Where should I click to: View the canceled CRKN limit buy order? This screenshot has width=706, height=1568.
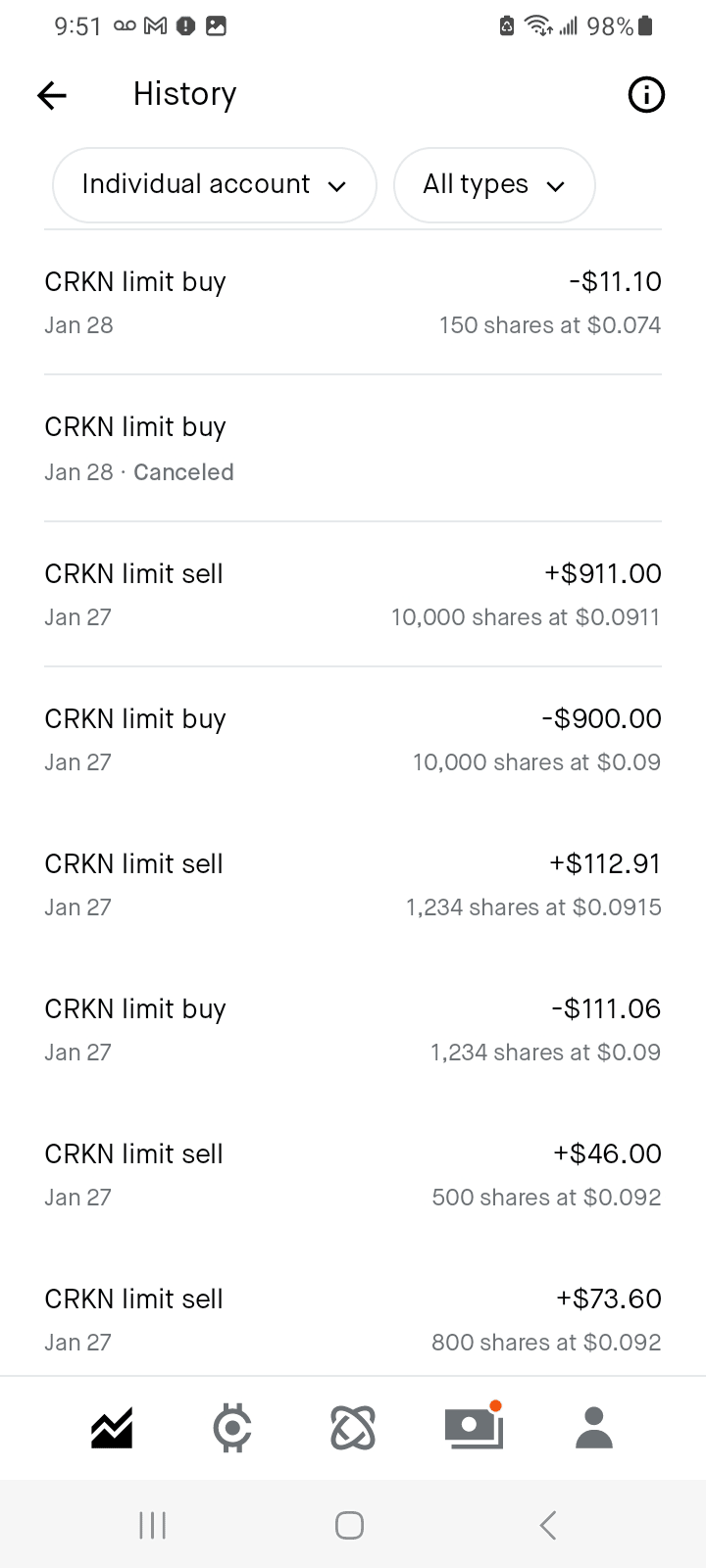(x=353, y=449)
